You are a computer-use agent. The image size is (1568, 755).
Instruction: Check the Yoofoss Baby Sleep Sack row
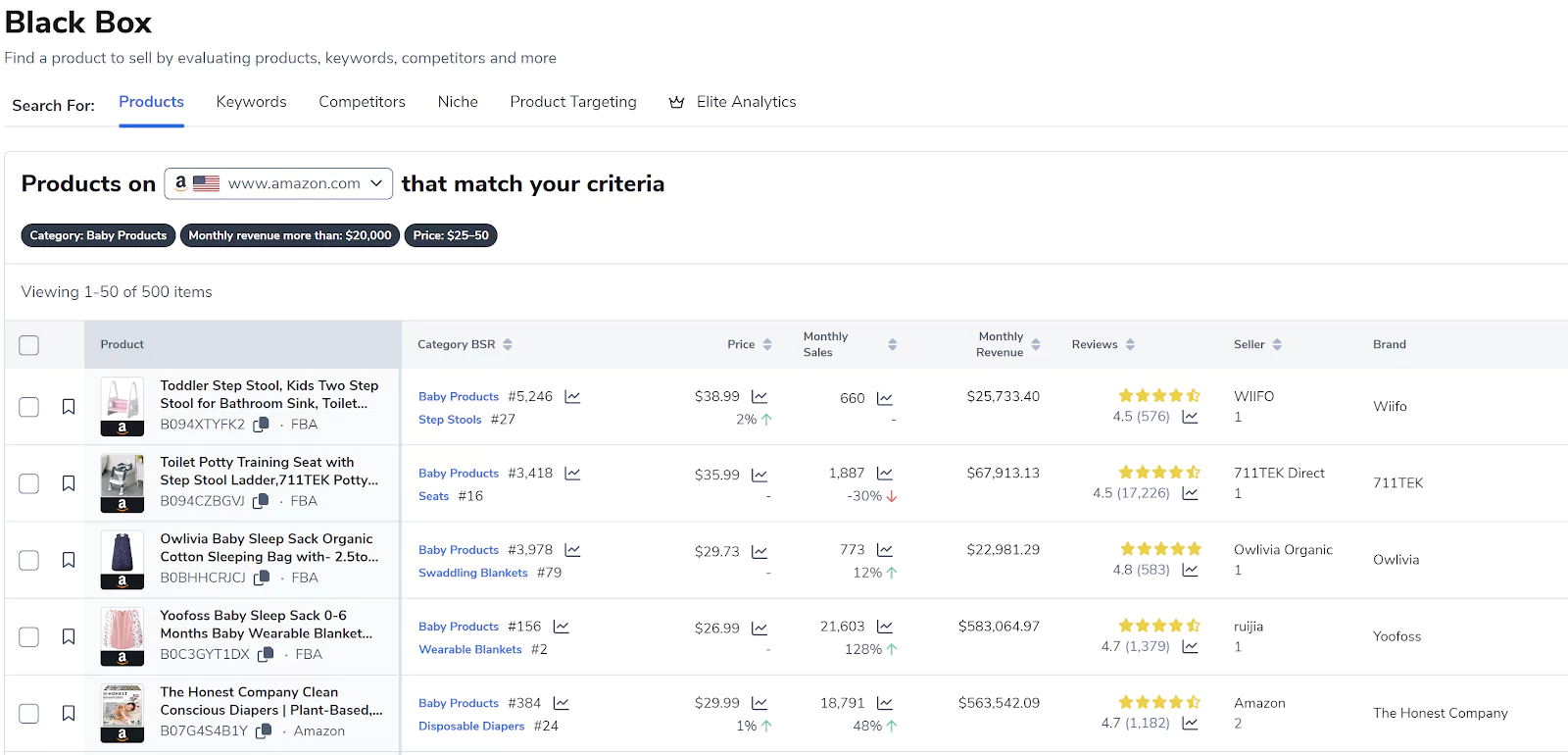(x=29, y=636)
